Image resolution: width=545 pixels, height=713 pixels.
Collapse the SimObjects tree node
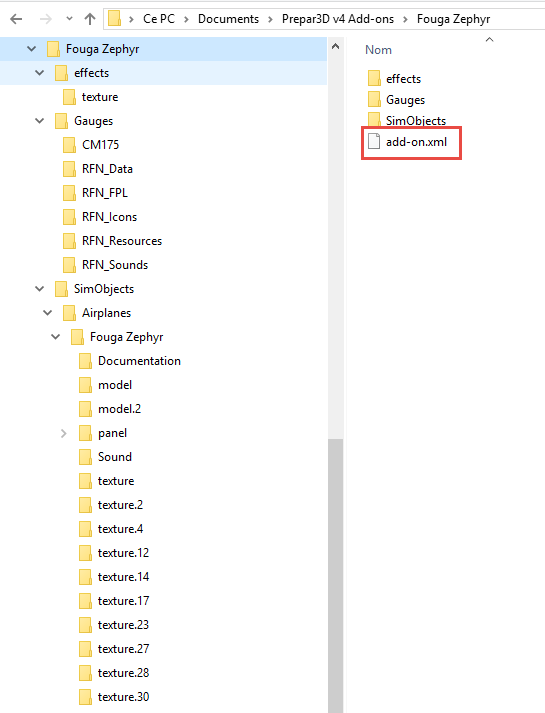tap(40, 289)
